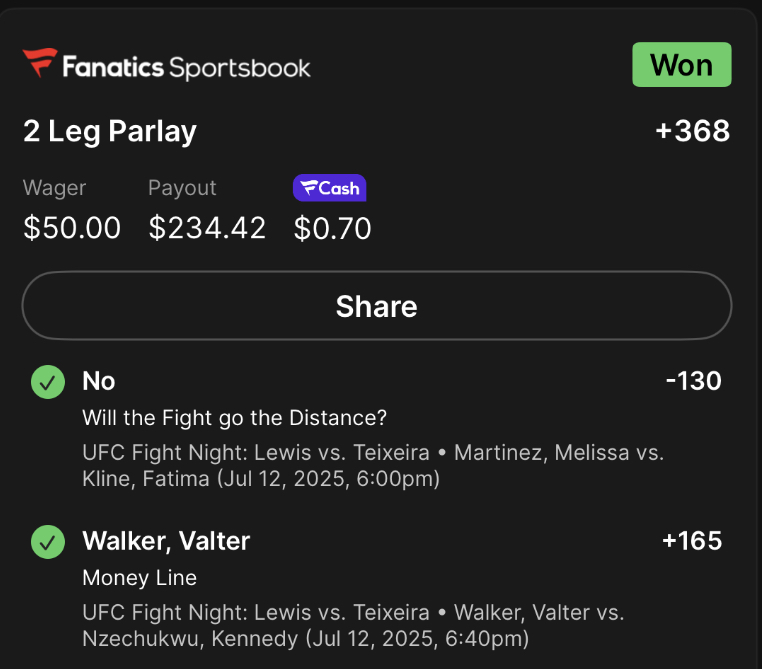The width and height of the screenshot is (762, 669).
Task: Click the Fanatics Sportsbook brand name
Action: (x=186, y=67)
